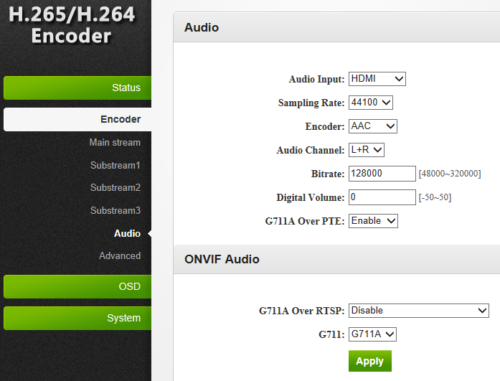This screenshot has height=381, width=500.
Task: Change the Encoder AAC dropdown
Action: click(x=373, y=126)
